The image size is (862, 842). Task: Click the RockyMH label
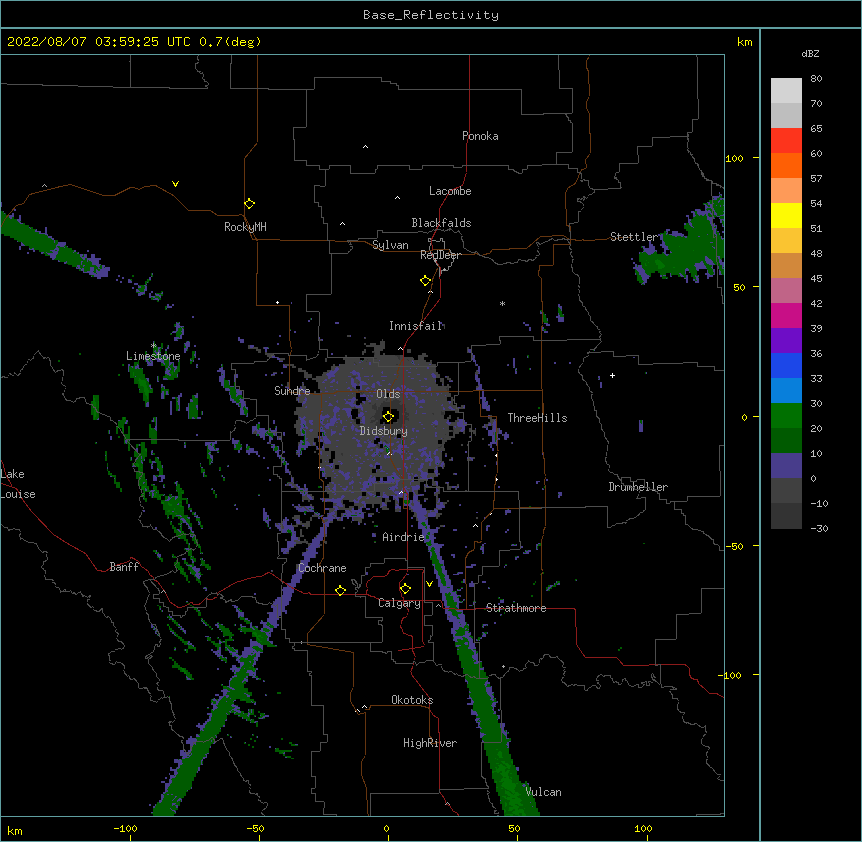point(245,227)
